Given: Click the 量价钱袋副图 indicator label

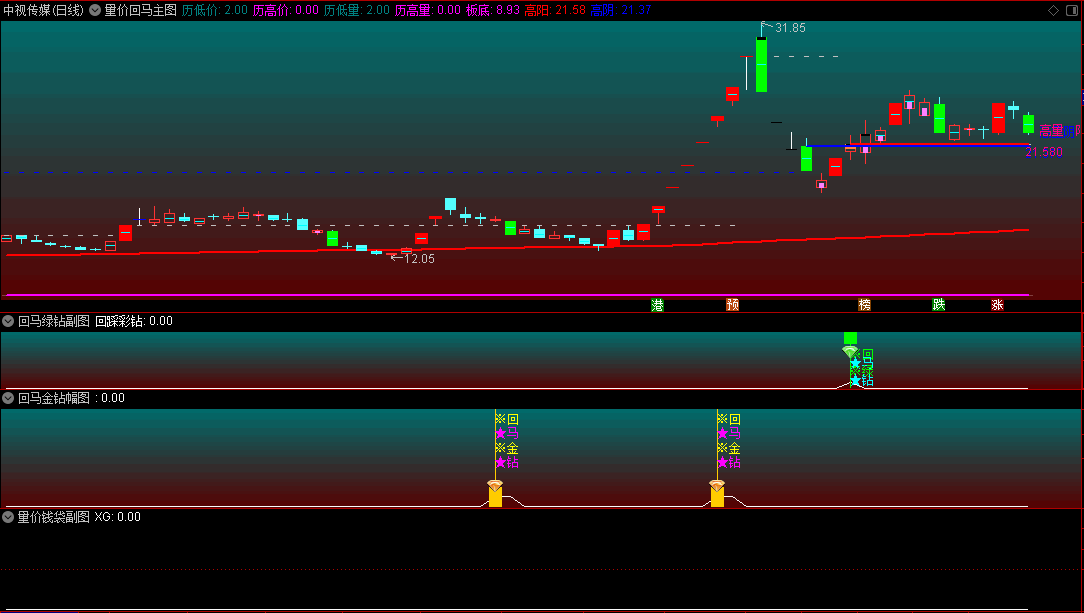Looking at the screenshot, I should click(54, 517).
